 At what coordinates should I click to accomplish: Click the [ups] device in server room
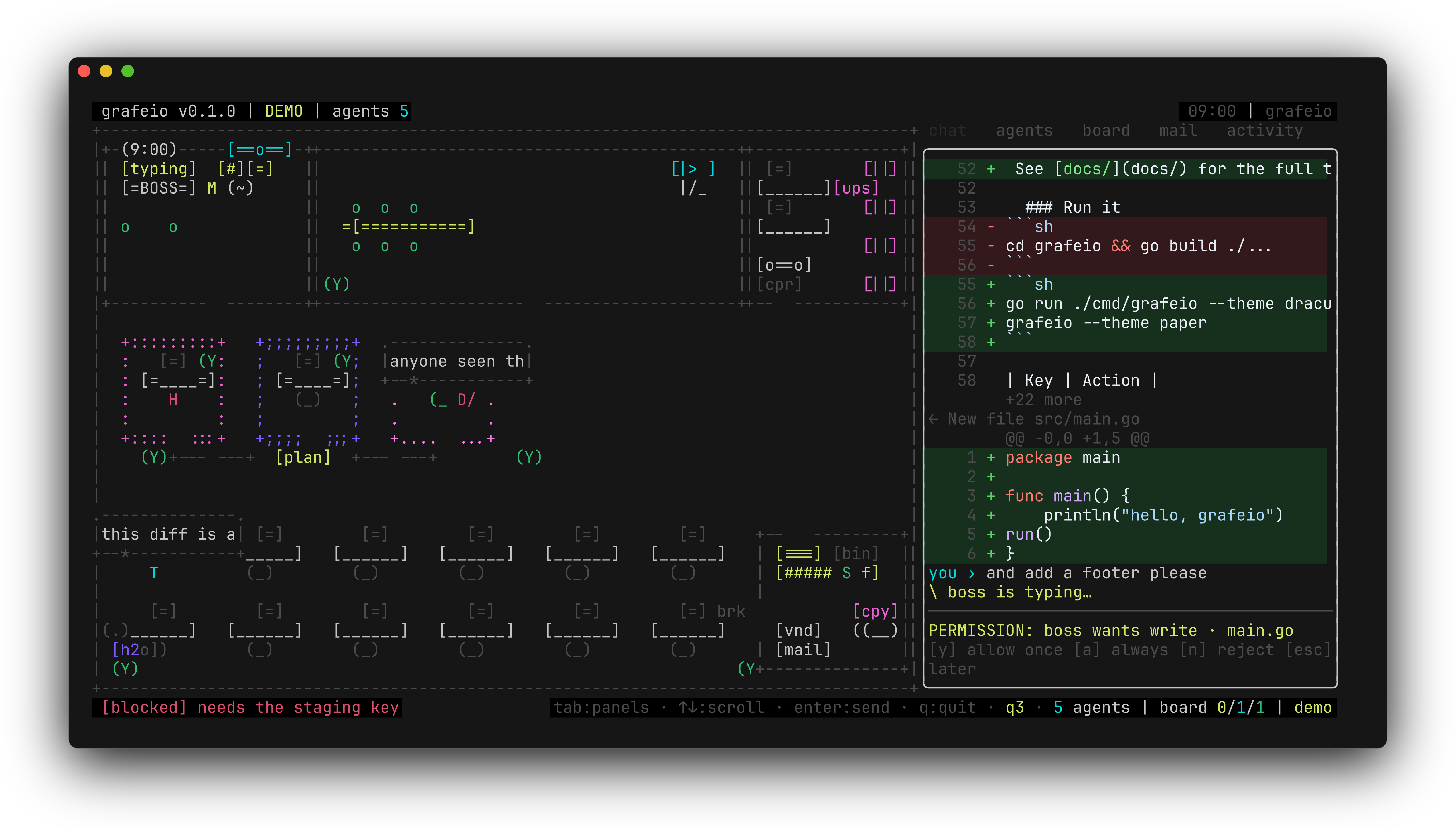856,188
